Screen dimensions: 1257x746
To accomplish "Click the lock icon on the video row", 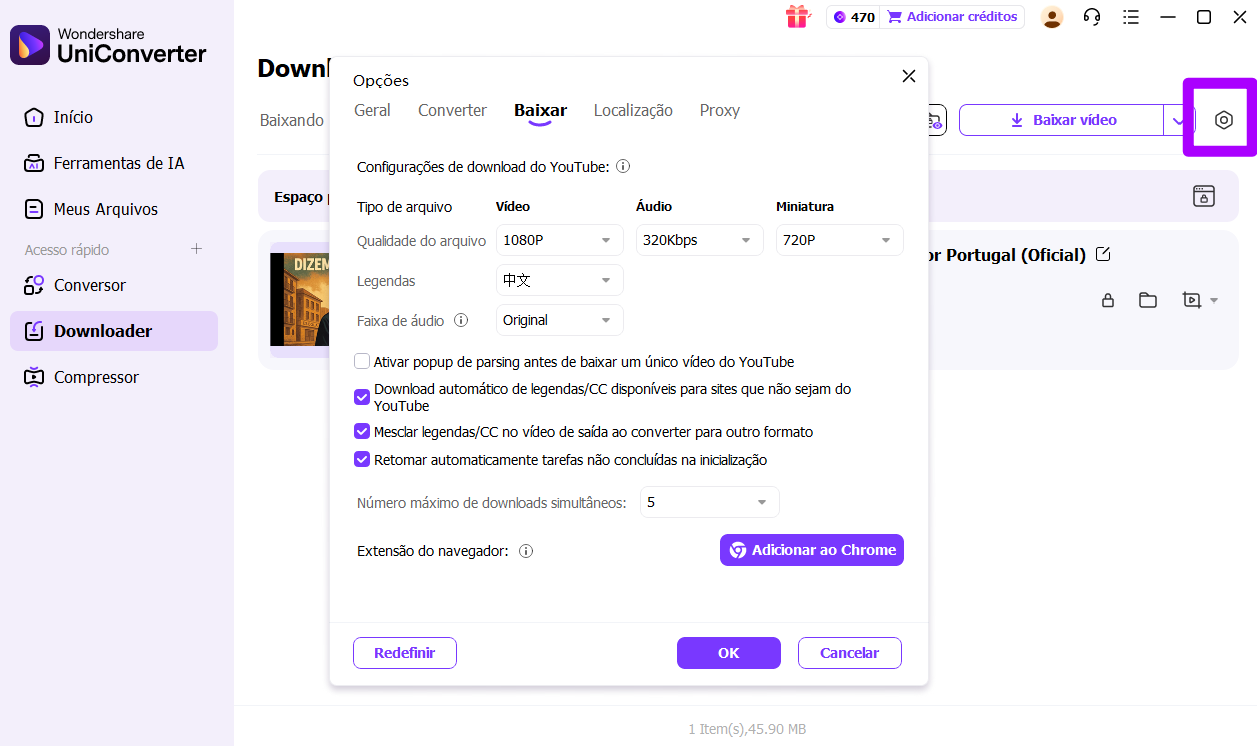I will 1107,299.
